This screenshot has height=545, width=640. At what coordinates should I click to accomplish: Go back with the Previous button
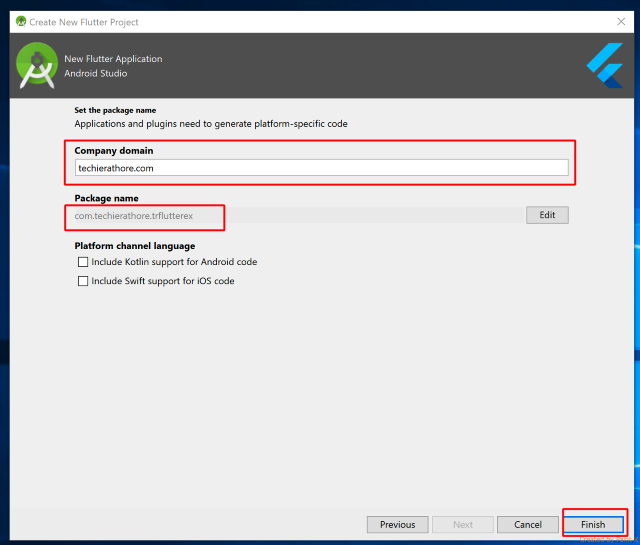pos(397,524)
